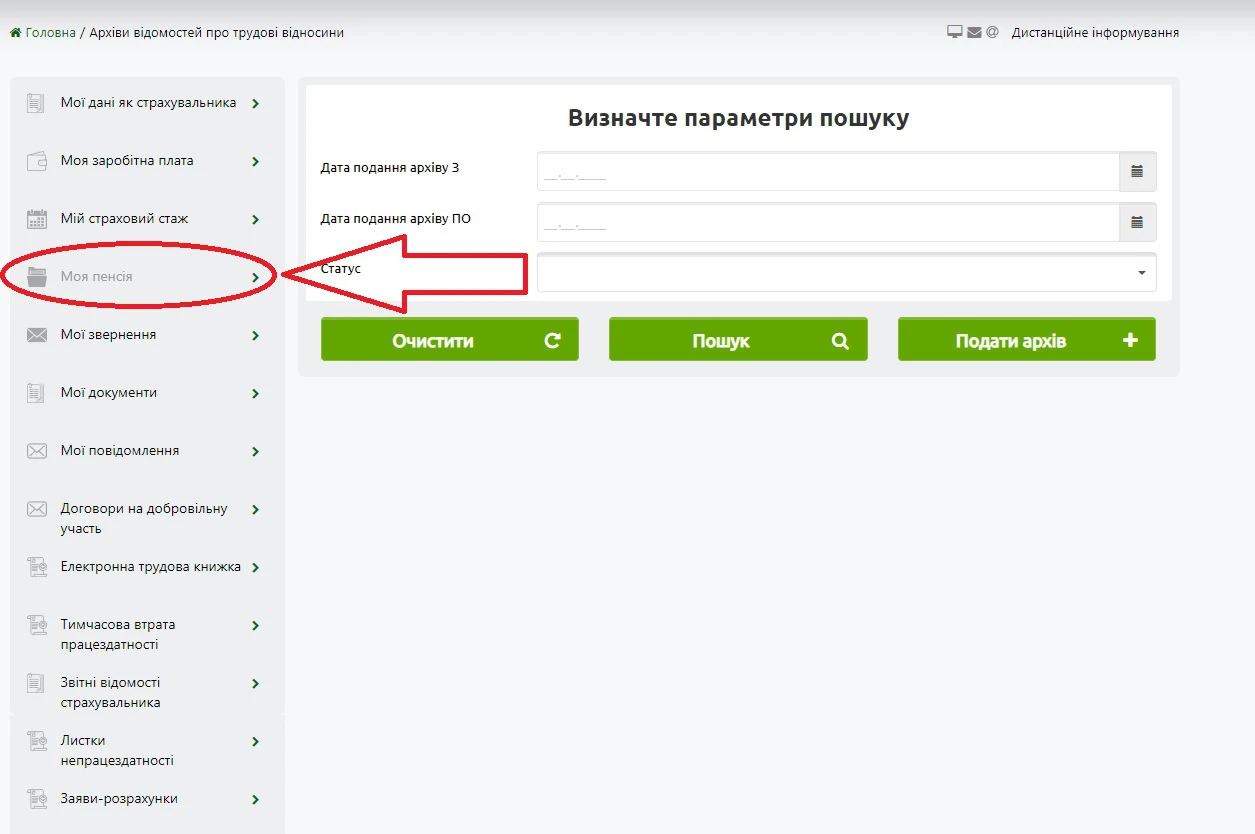Click the Дата подання архіву З field
This screenshot has height=834, width=1255.
click(x=828, y=171)
